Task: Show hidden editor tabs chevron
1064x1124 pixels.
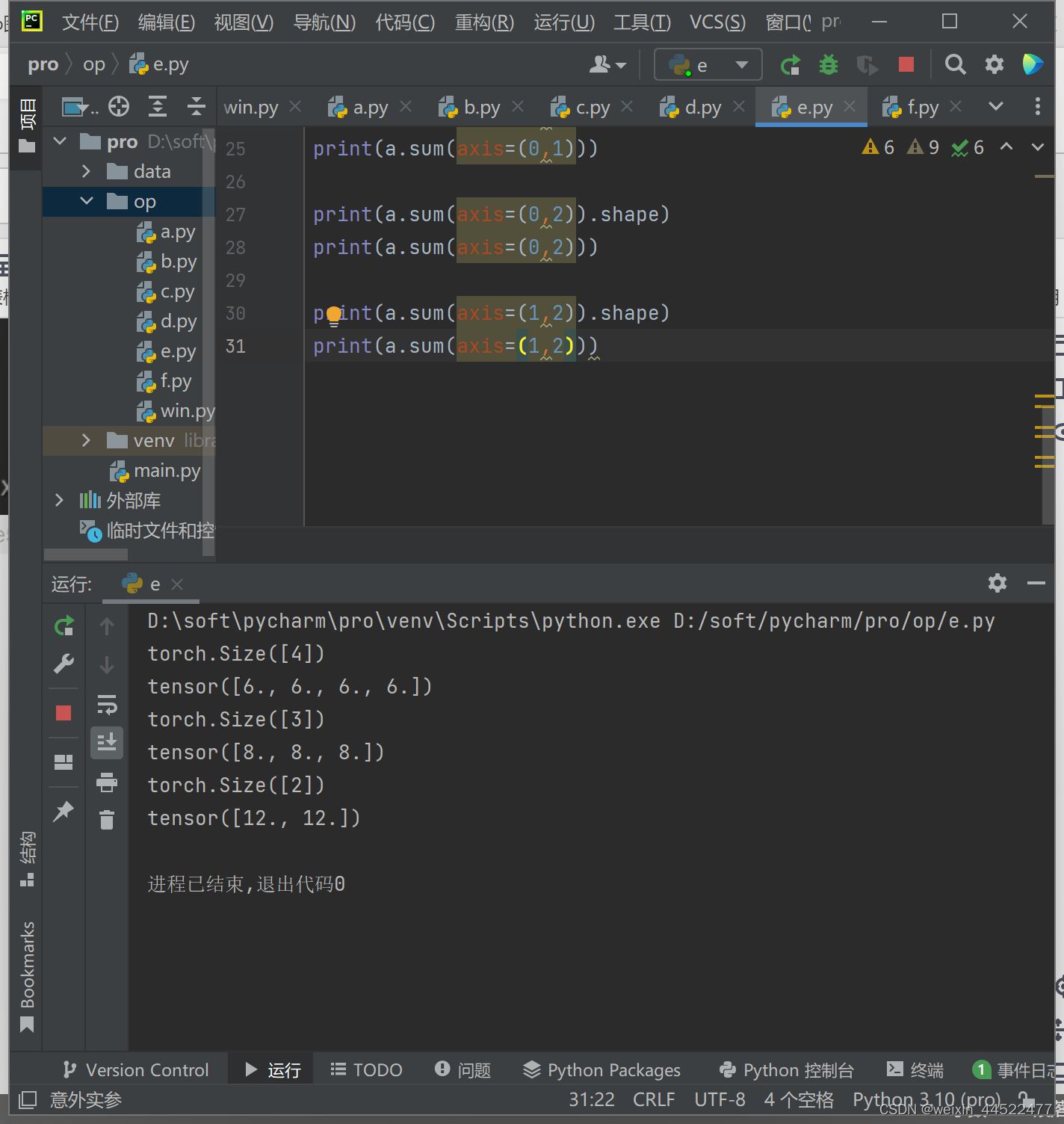Action: click(x=996, y=106)
